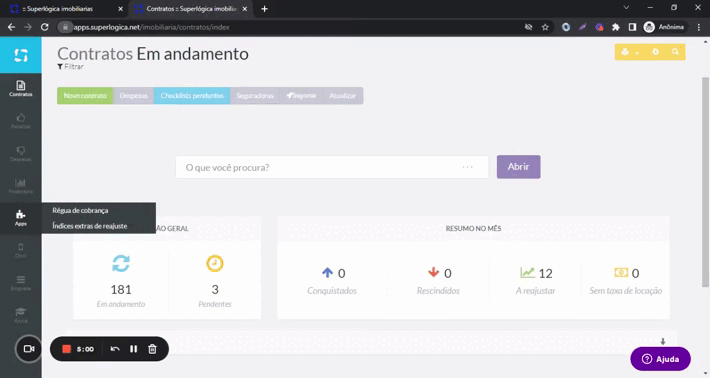Open the Empresa sidebar section

[x=20, y=283]
